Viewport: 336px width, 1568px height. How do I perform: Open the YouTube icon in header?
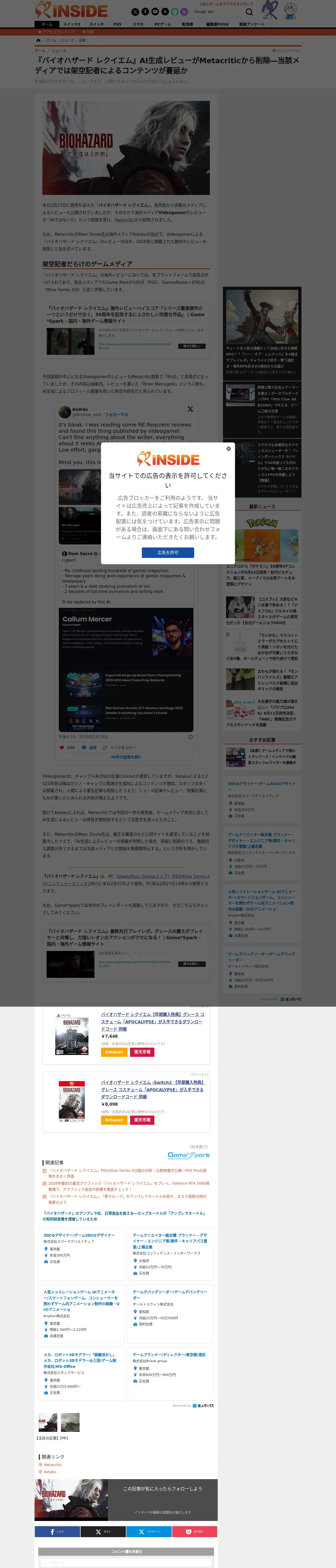155,11
